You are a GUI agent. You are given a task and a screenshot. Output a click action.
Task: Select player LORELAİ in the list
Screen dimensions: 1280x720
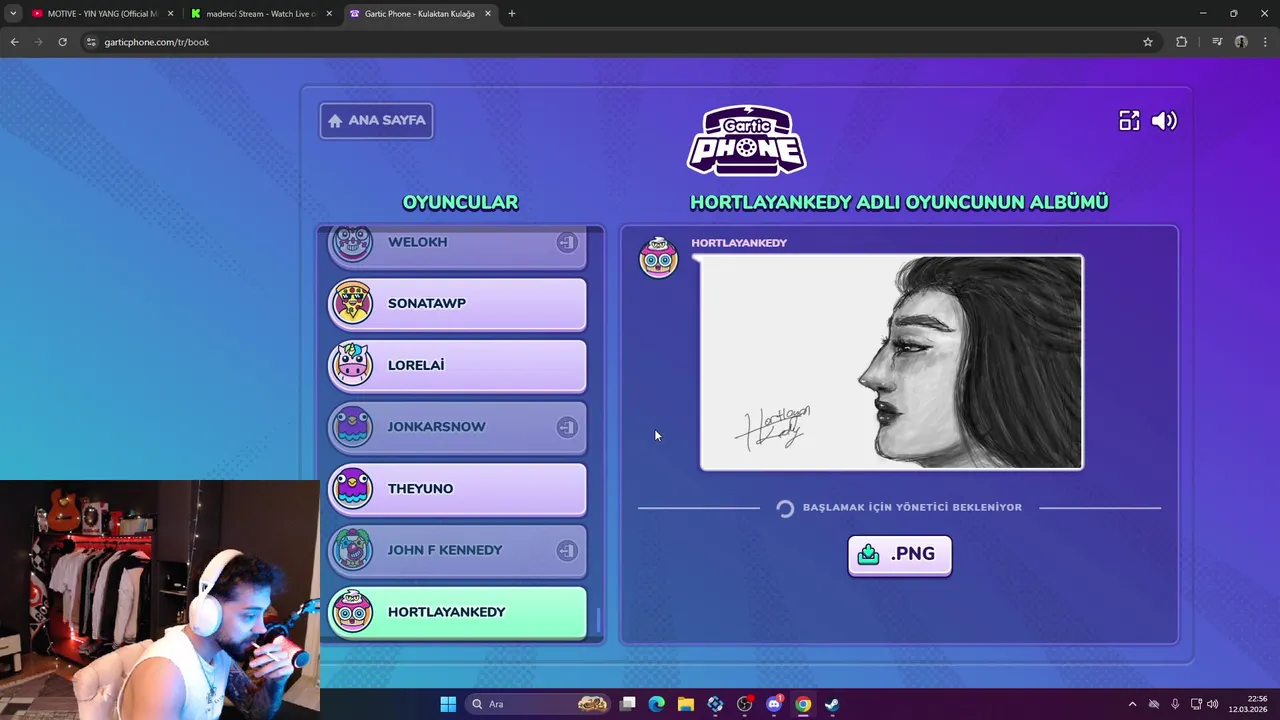457,365
